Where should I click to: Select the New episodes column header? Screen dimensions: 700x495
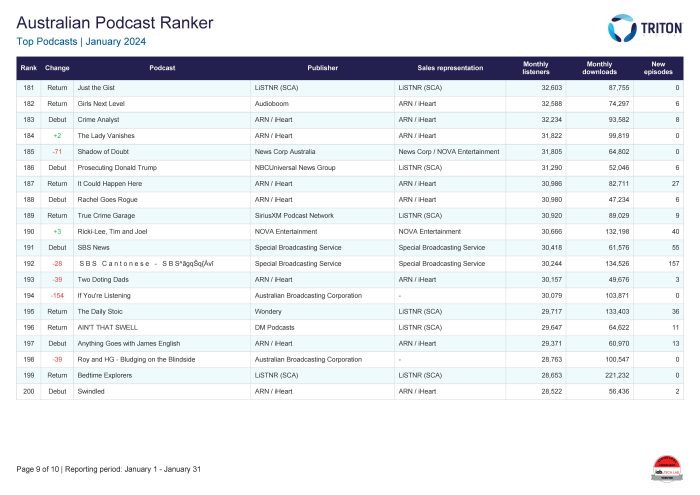coord(658,68)
